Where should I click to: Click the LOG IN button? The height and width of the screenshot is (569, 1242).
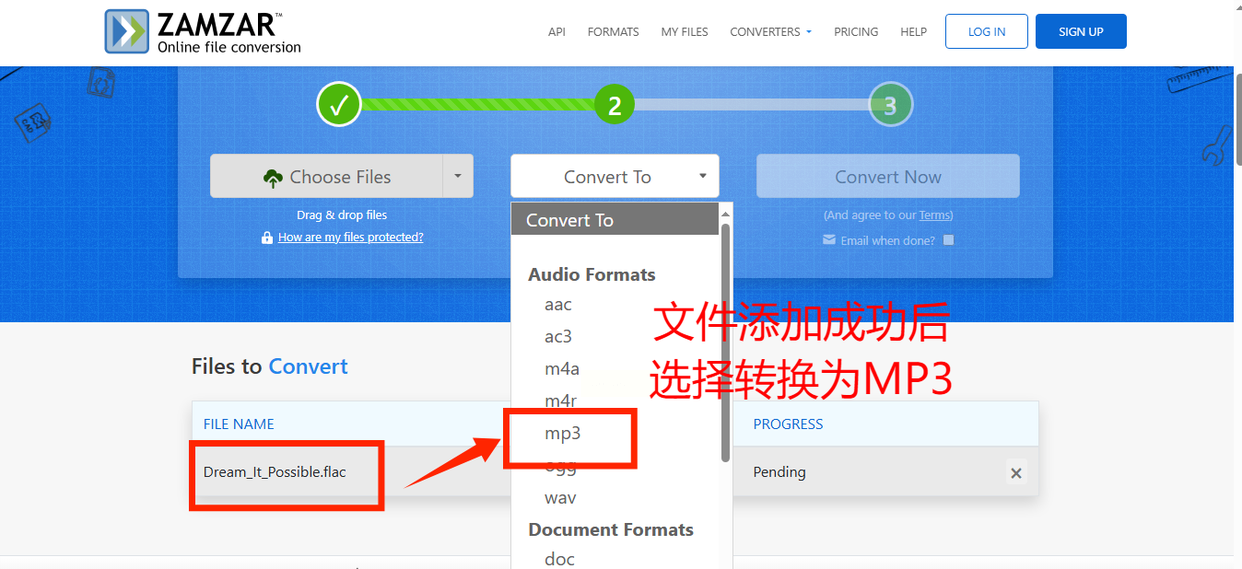[986, 31]
